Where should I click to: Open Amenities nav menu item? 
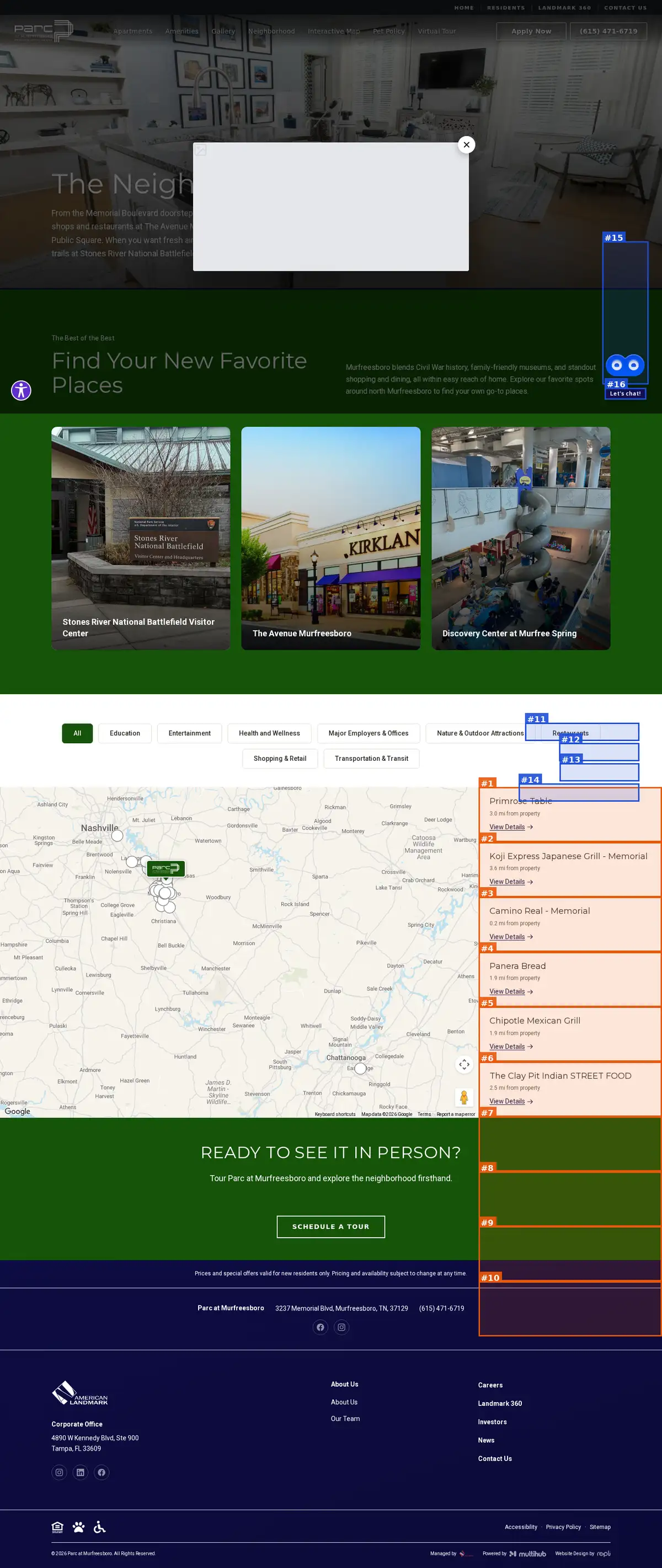[x=181, y=31]
